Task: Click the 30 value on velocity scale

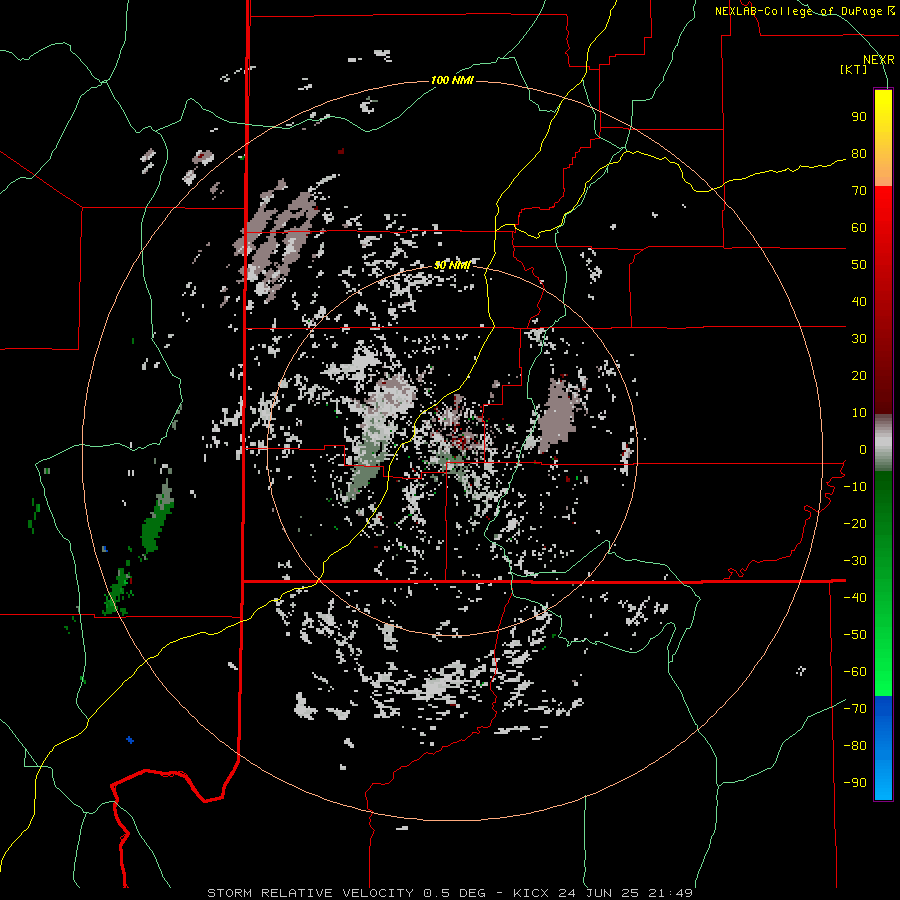Action: [x=859, y=339]
